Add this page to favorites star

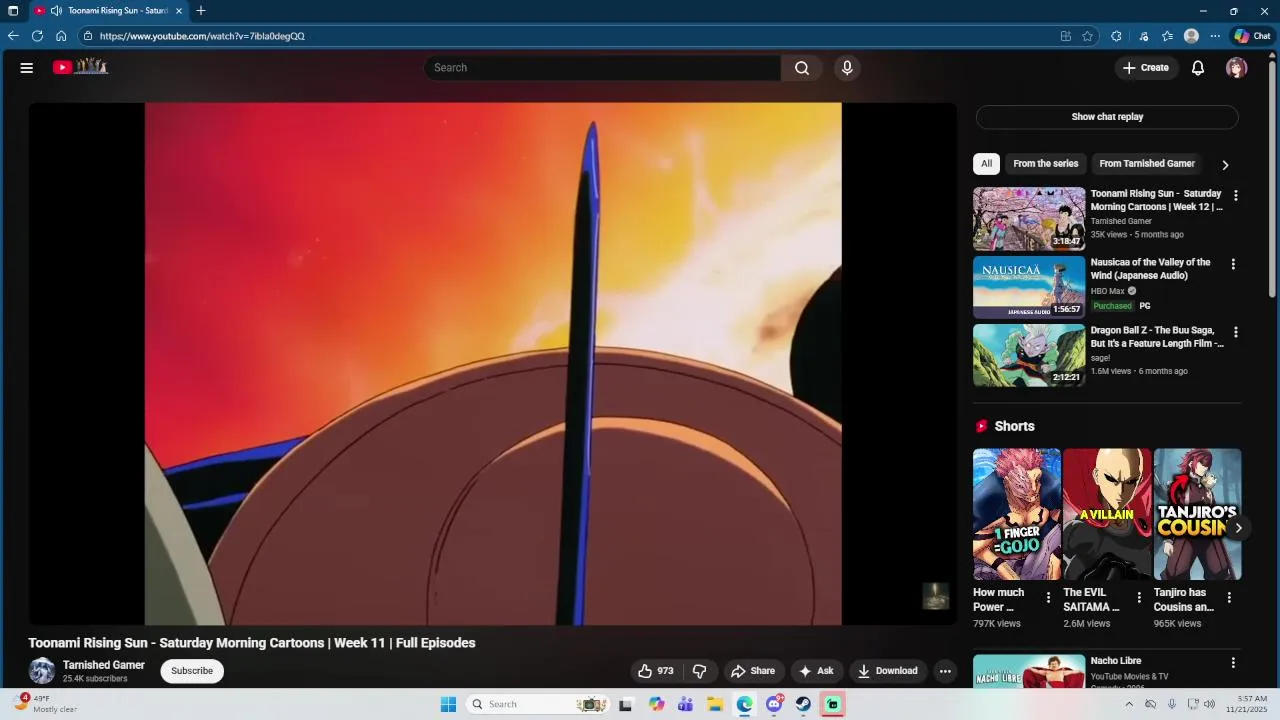tap(1088, 36)
